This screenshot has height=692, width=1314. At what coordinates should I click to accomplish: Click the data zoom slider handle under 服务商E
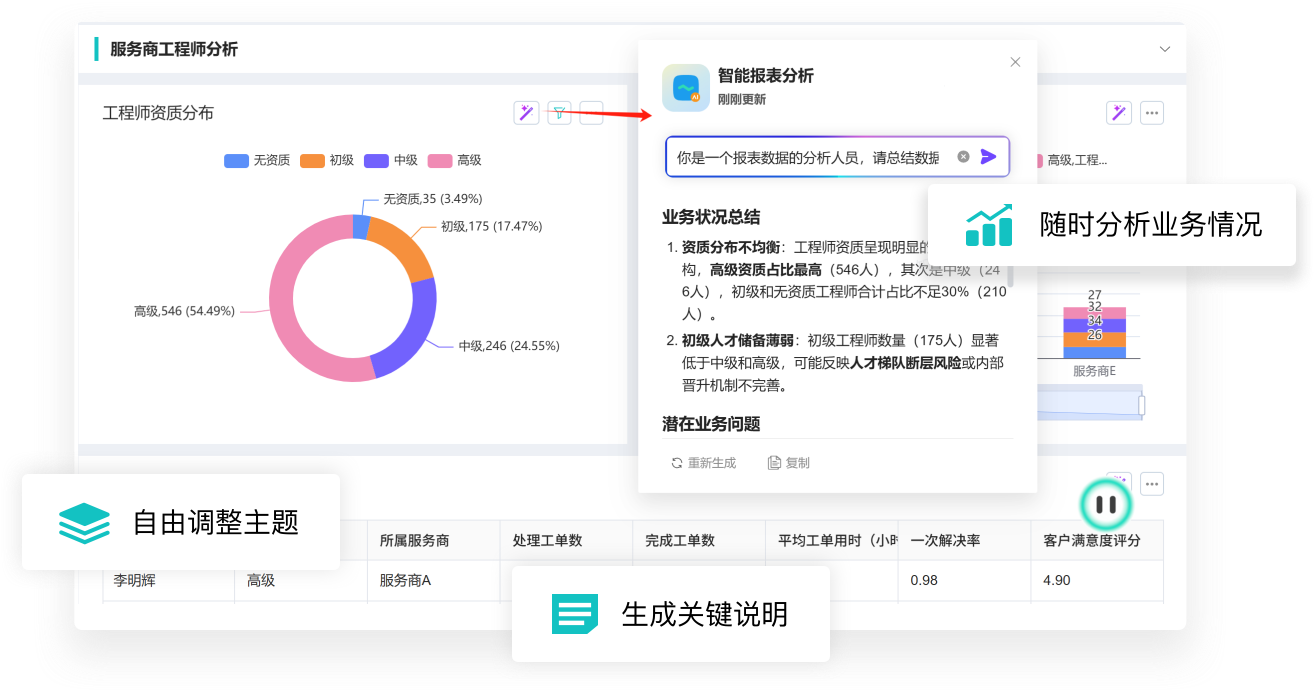(1141, 405)
